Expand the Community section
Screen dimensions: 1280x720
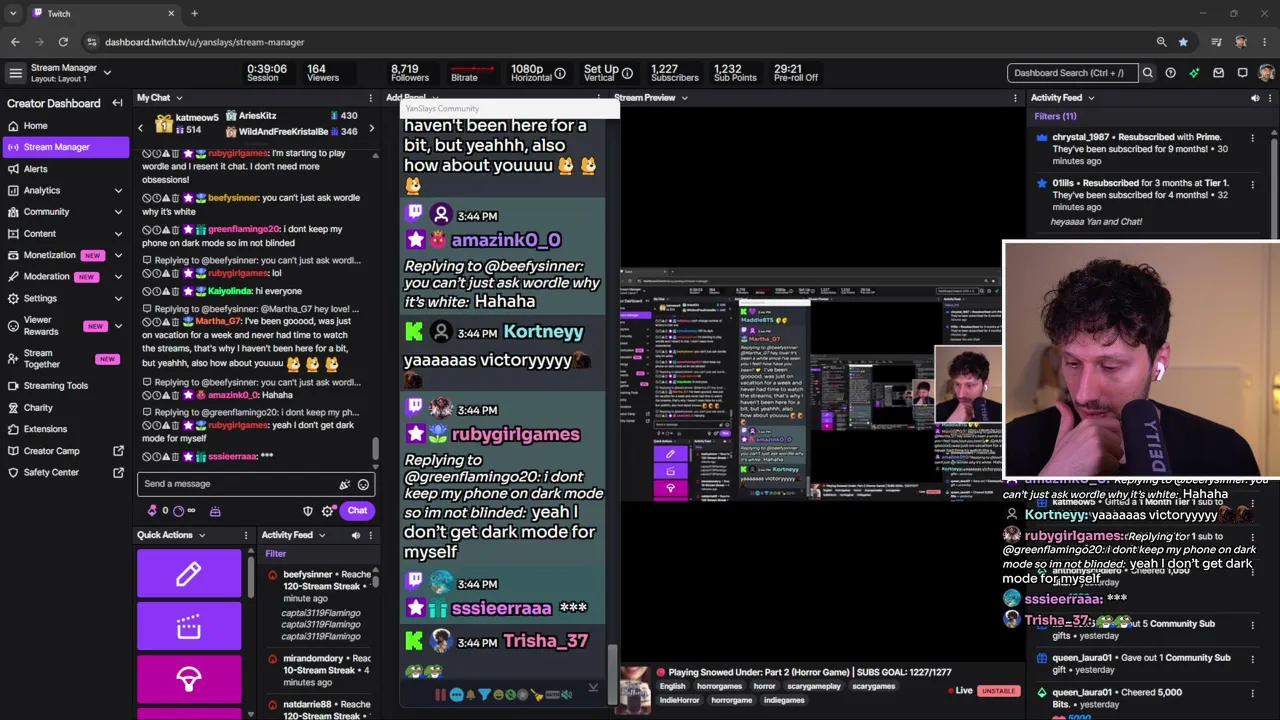click(x=118, y=212)
